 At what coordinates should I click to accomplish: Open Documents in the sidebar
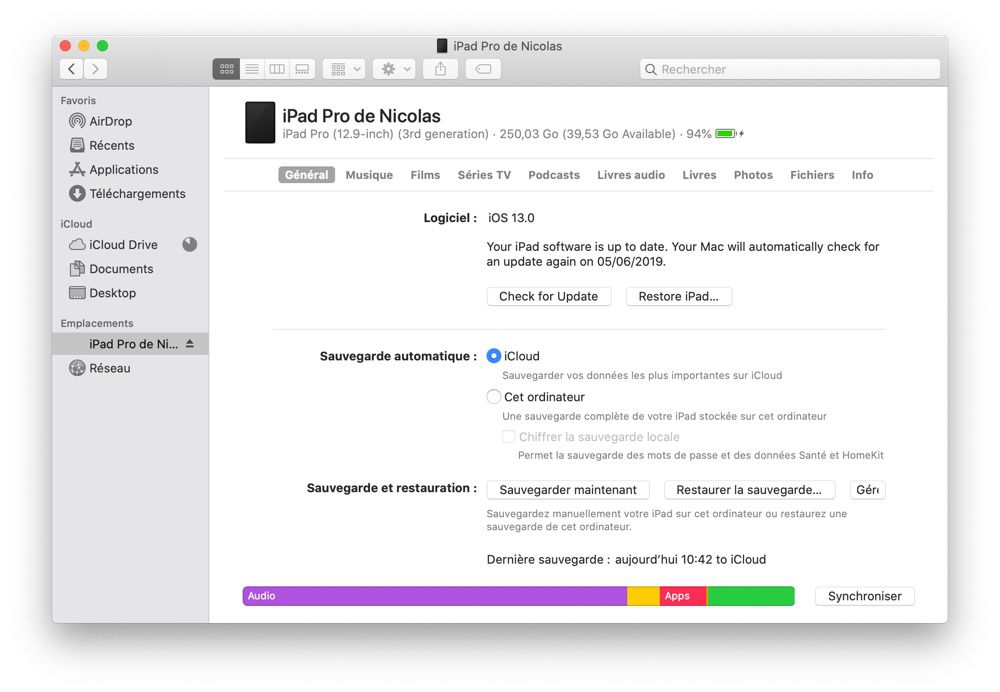pos(131,269)
